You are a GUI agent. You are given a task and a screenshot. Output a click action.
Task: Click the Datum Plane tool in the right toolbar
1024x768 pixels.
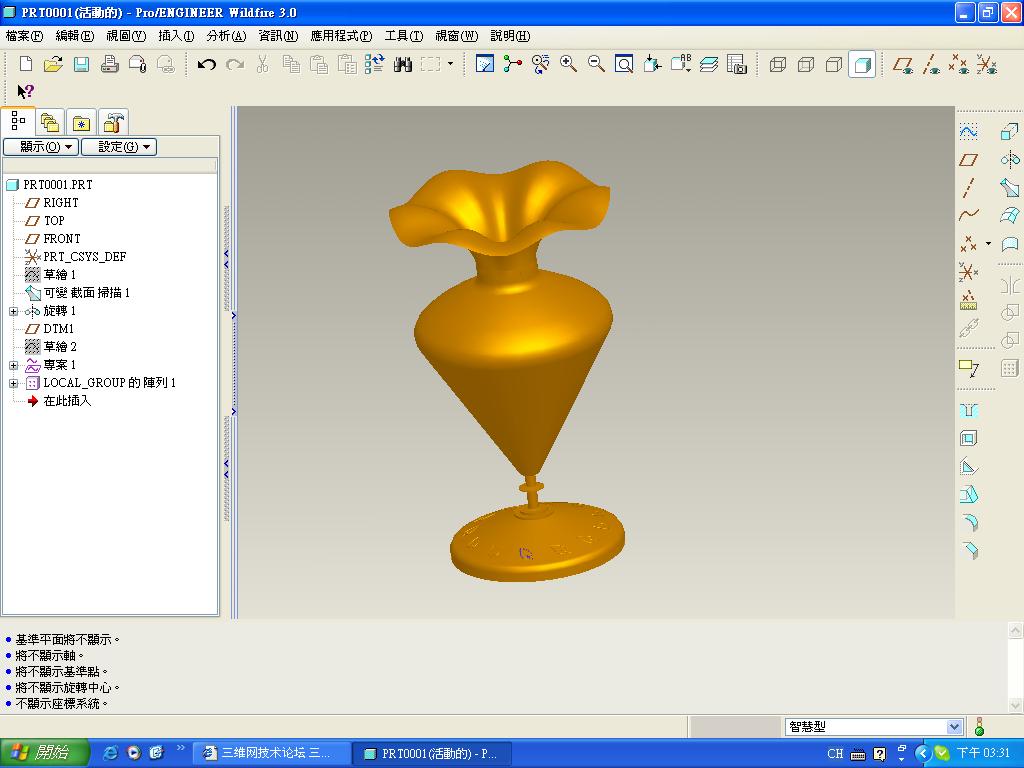(968, 160)
